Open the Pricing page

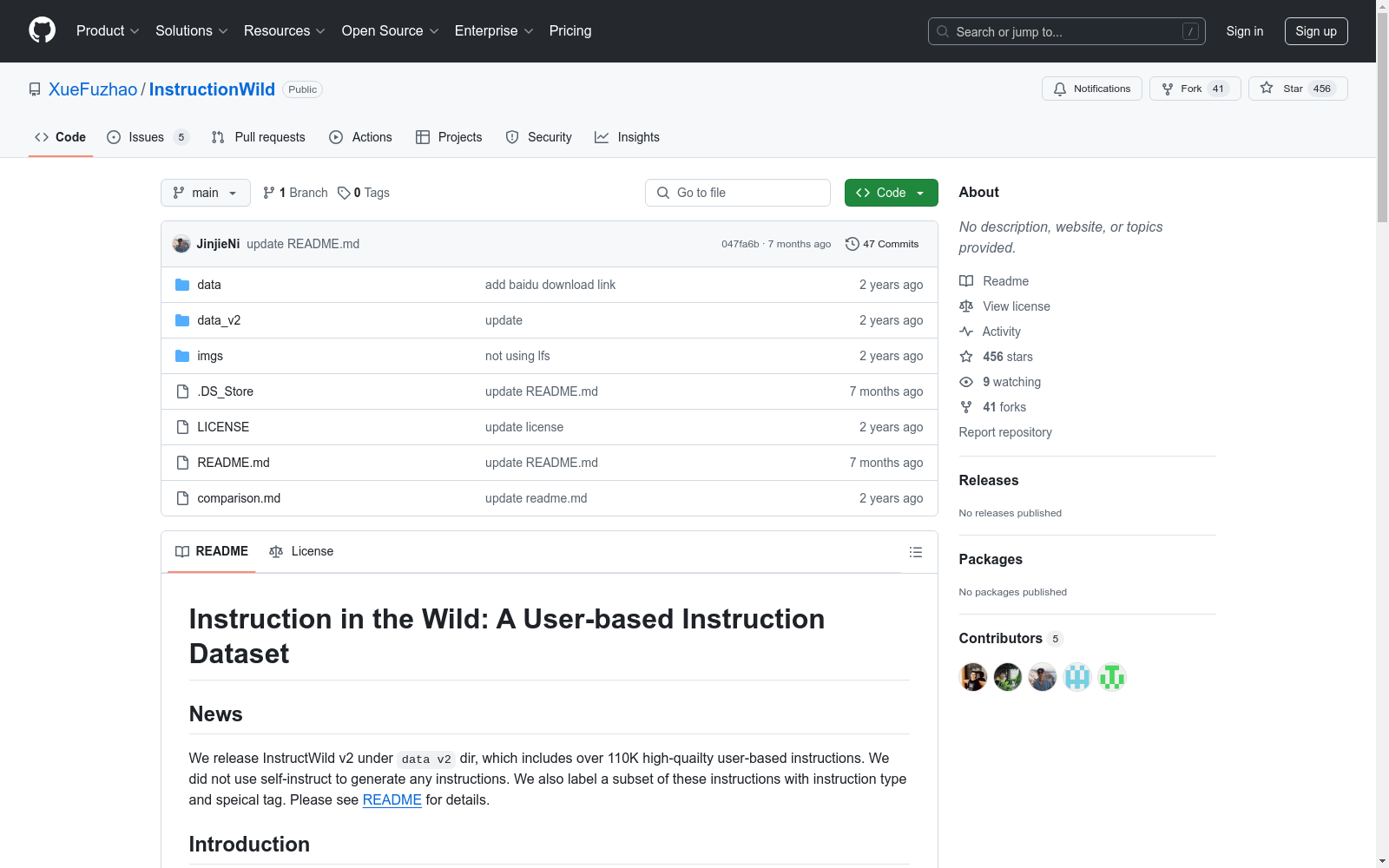click(570, 30)
